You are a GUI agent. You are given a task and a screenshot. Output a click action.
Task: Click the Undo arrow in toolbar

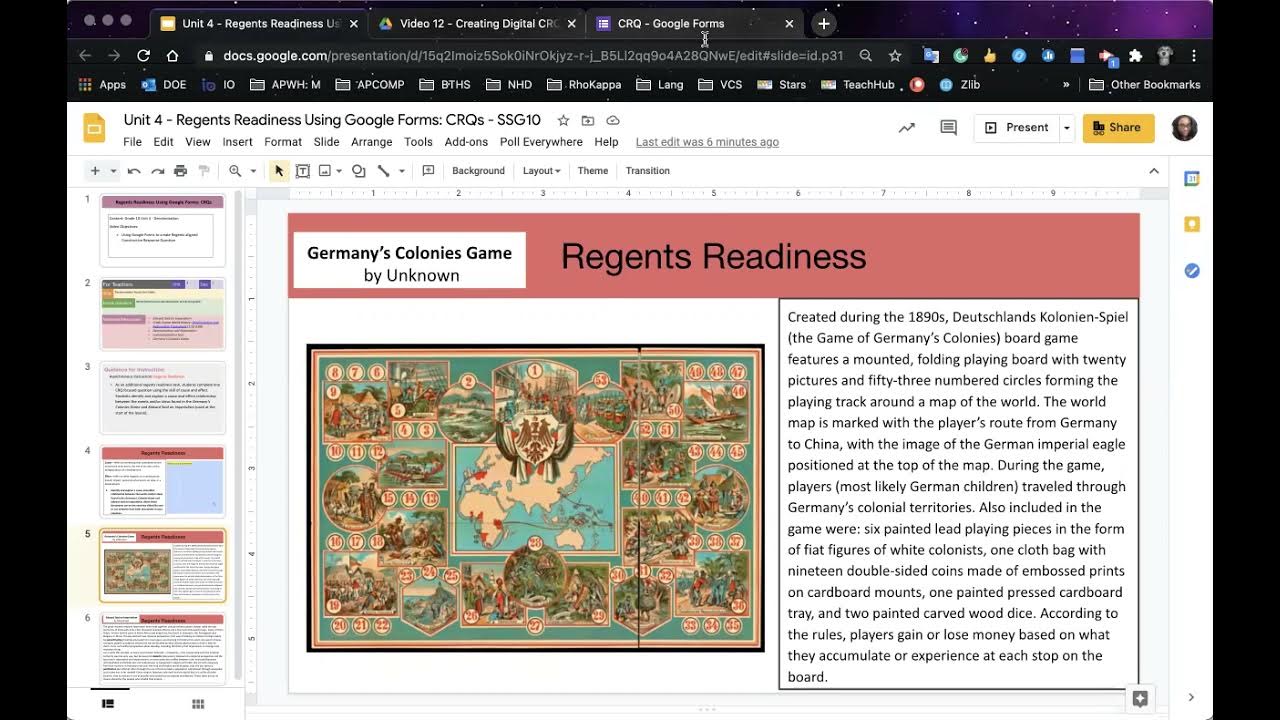click(x=134, y=171)
